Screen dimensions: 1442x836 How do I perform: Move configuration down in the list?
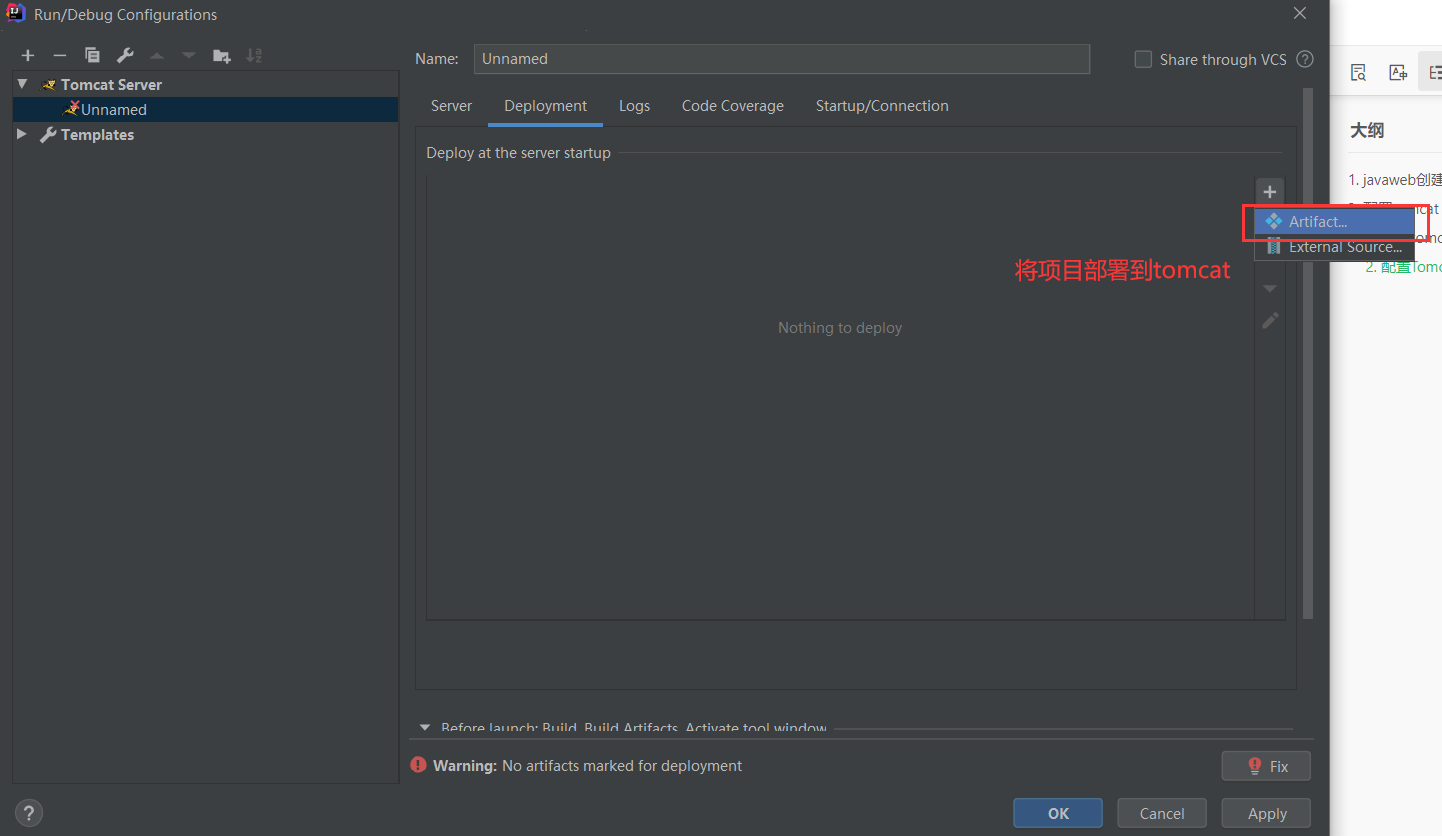click(189, 56)
